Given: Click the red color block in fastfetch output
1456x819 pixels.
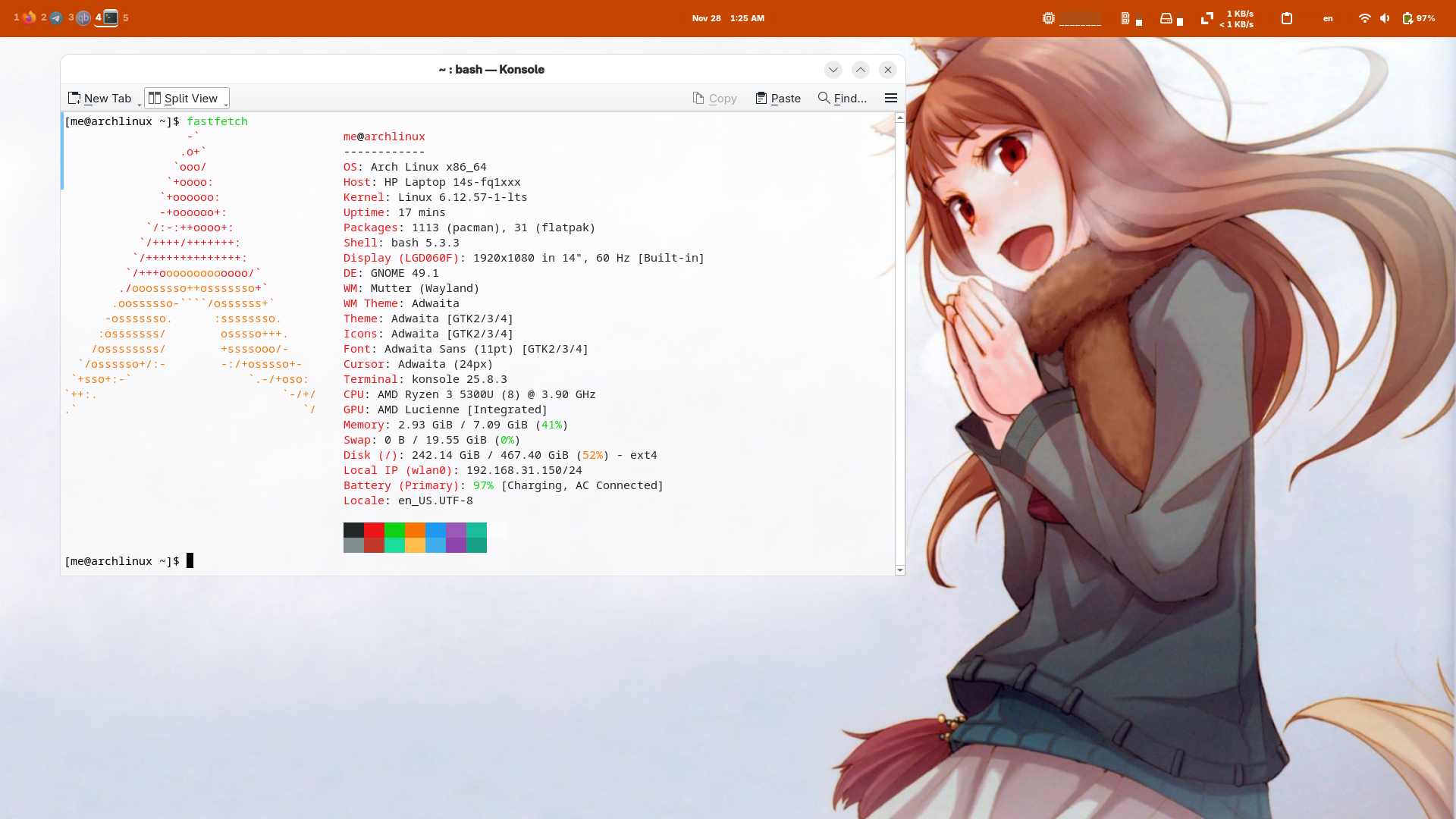Looking at the screenshot, I should [374, 530].
